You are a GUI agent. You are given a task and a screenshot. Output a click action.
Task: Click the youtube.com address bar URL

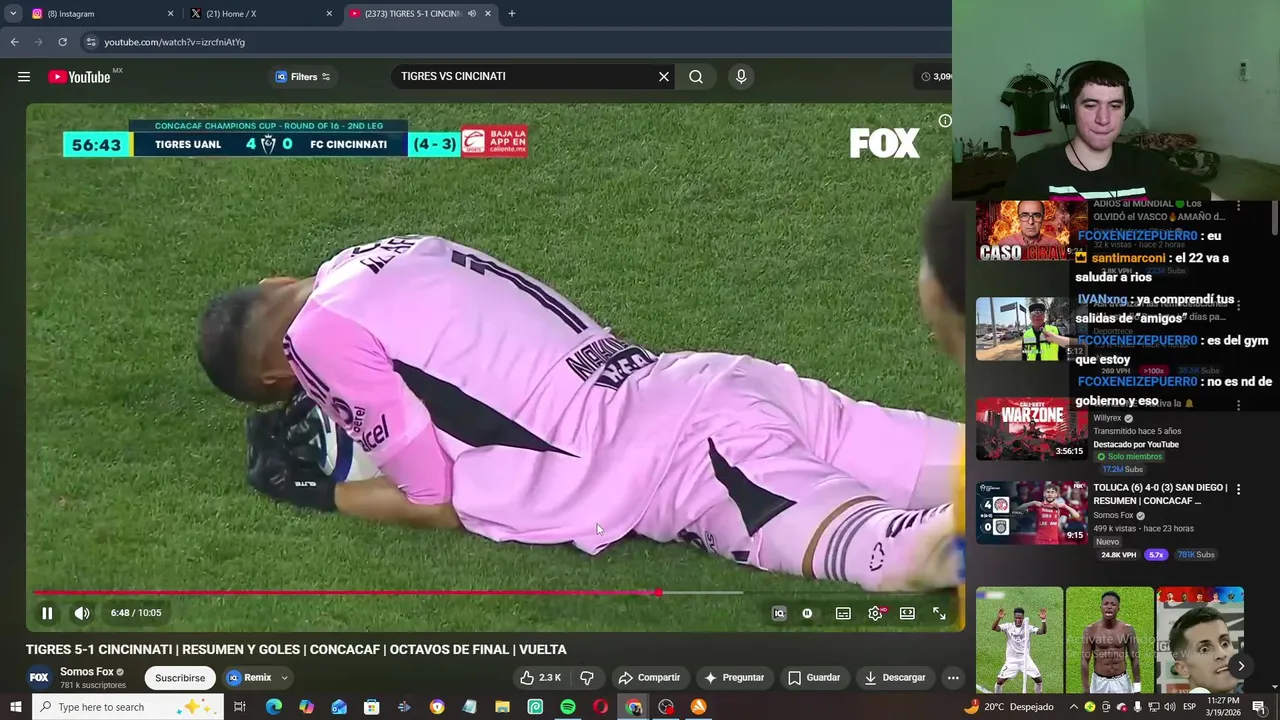(174, 42)
